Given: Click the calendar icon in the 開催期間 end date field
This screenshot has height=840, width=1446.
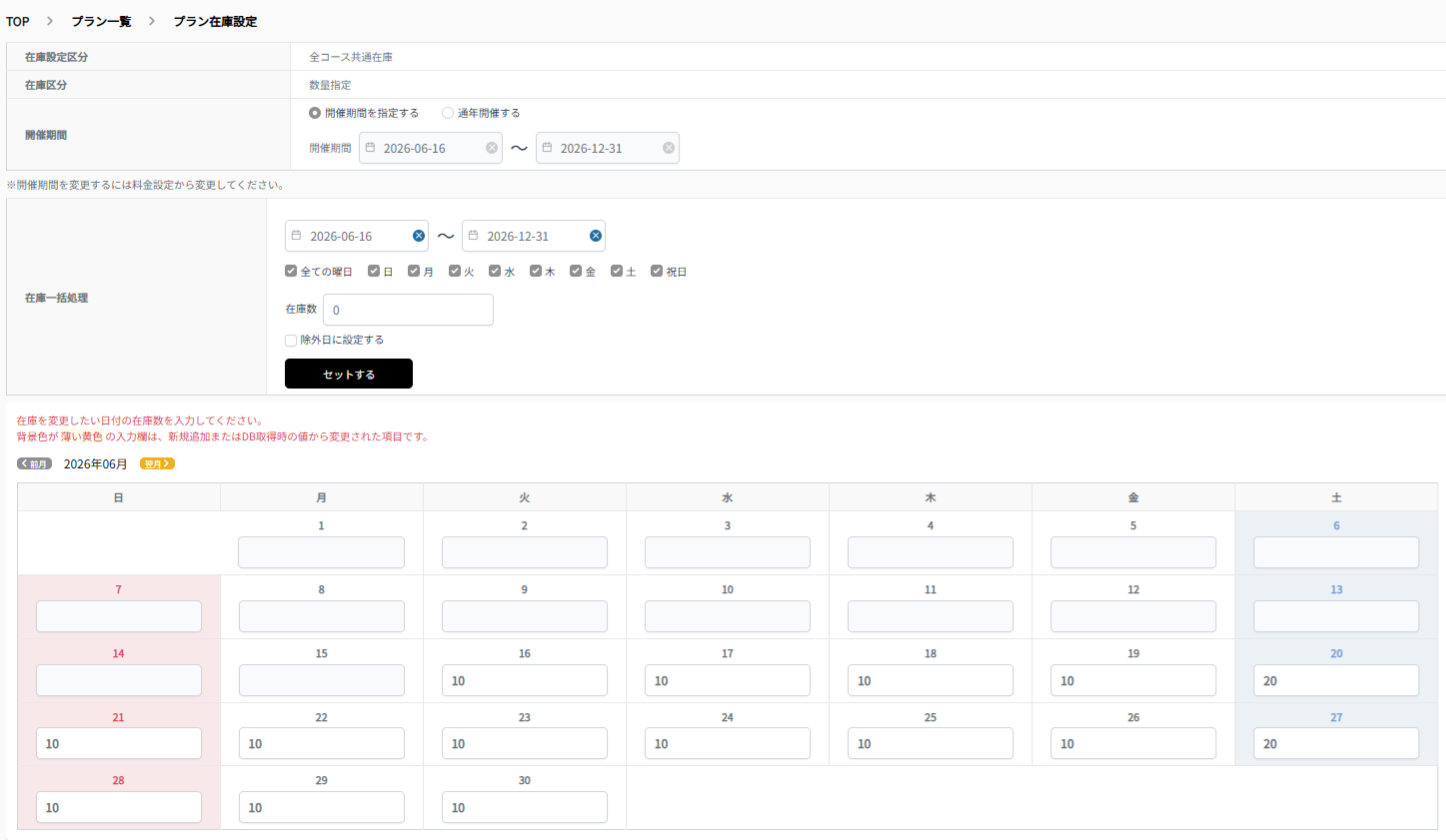Looking at the screenshot, I should pyautogui.click(x=547, y=148).
